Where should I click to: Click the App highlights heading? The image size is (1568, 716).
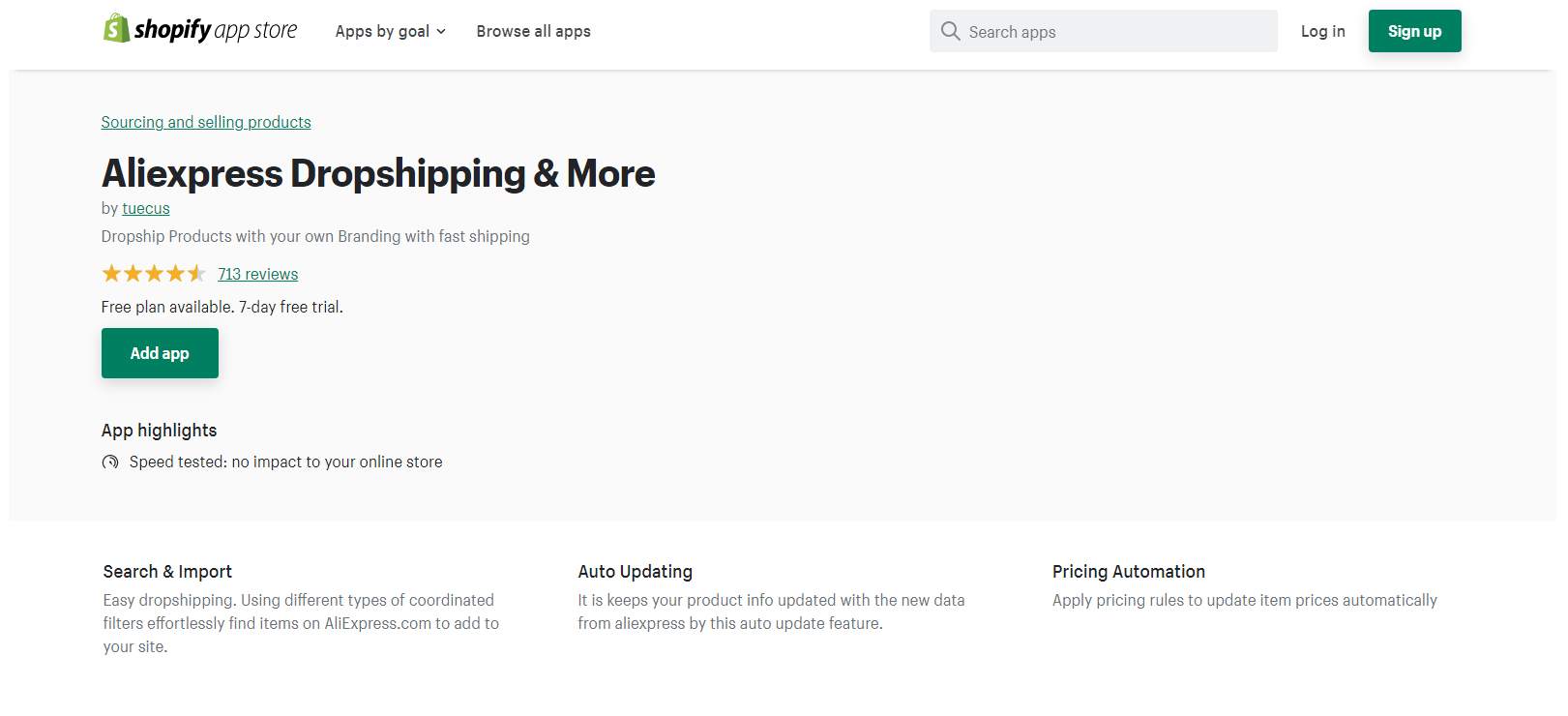coord(160,431)
